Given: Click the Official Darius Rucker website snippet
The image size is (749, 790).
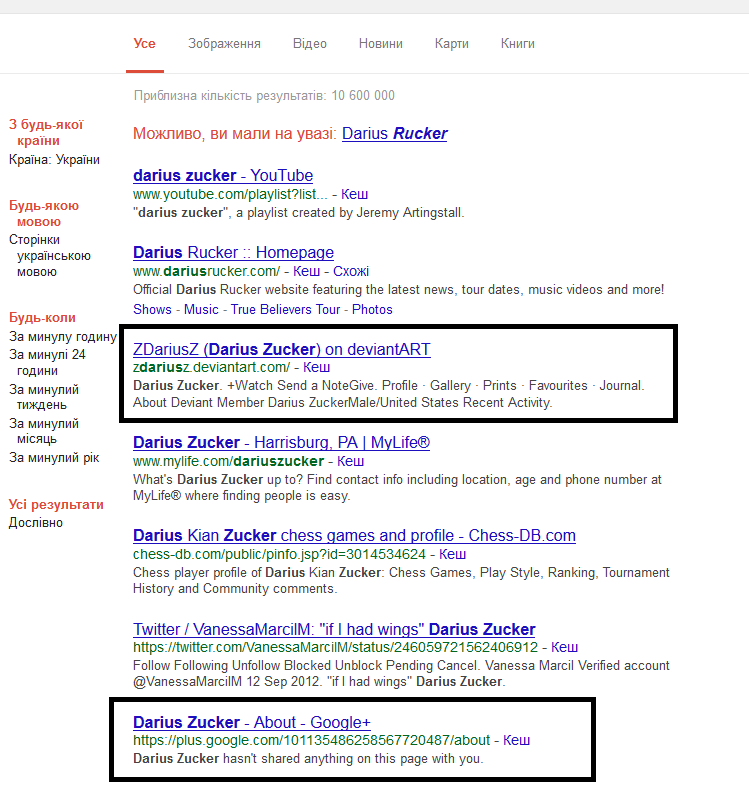Looking at the screenshot, I should click(398, 290).
